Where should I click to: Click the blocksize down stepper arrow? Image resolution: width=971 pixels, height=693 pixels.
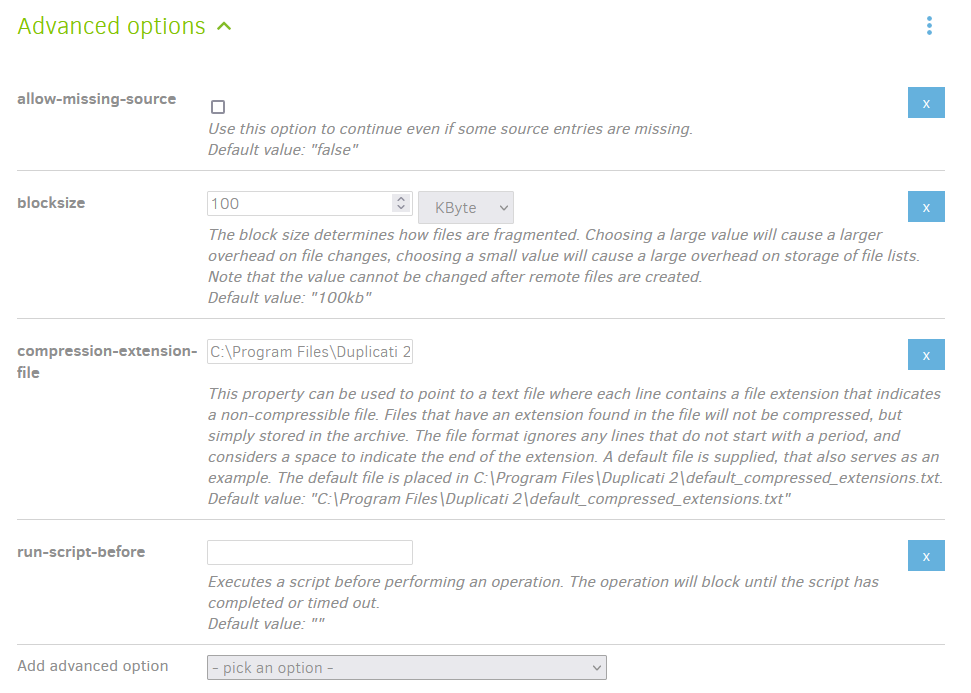[403, 208]
